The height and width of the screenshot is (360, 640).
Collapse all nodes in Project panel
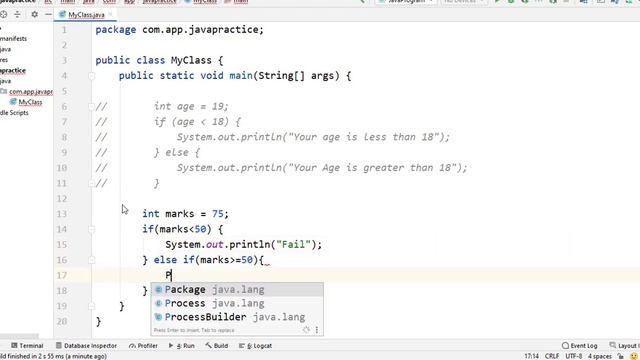17,15
